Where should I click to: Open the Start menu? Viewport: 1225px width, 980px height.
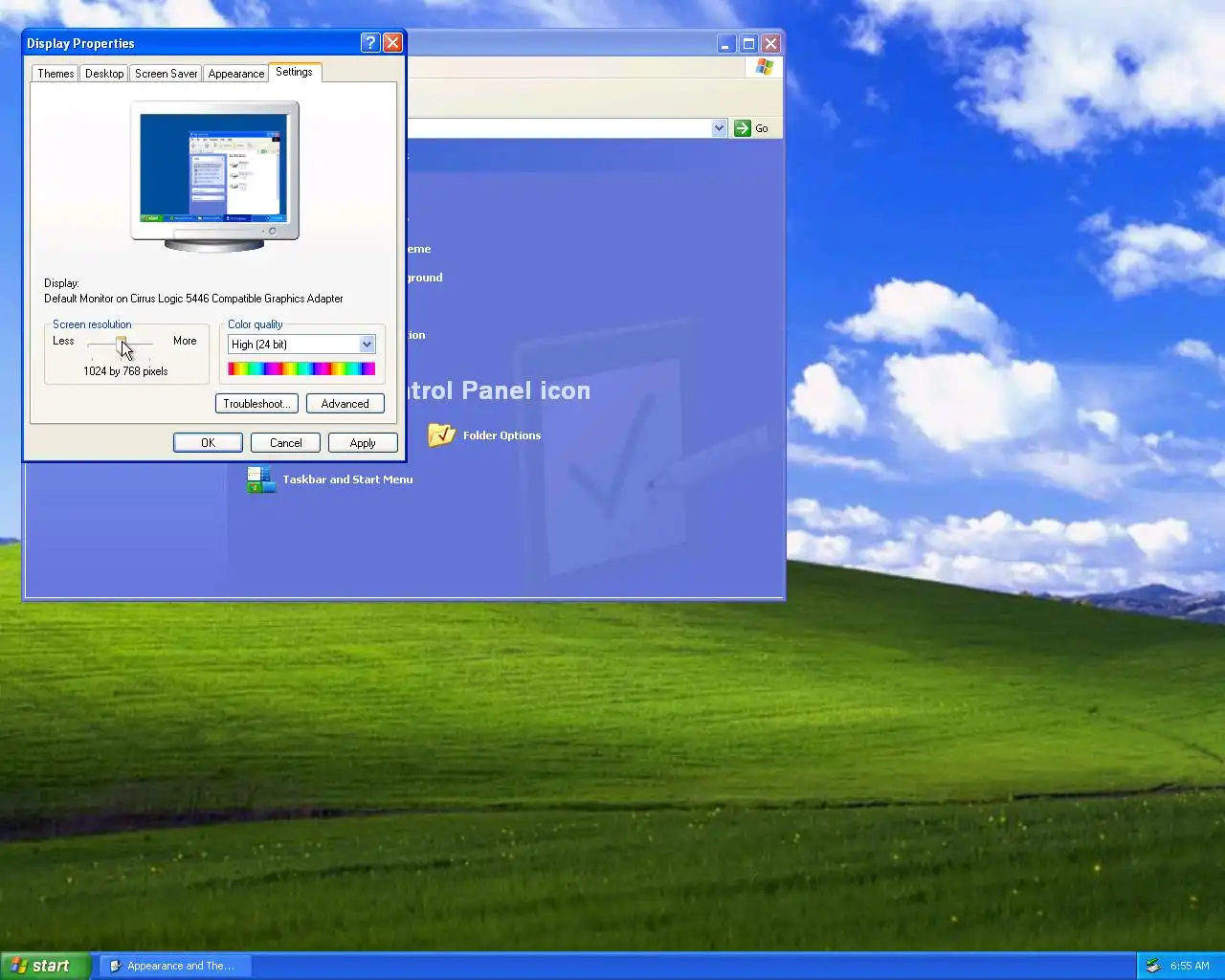(45, 966)
